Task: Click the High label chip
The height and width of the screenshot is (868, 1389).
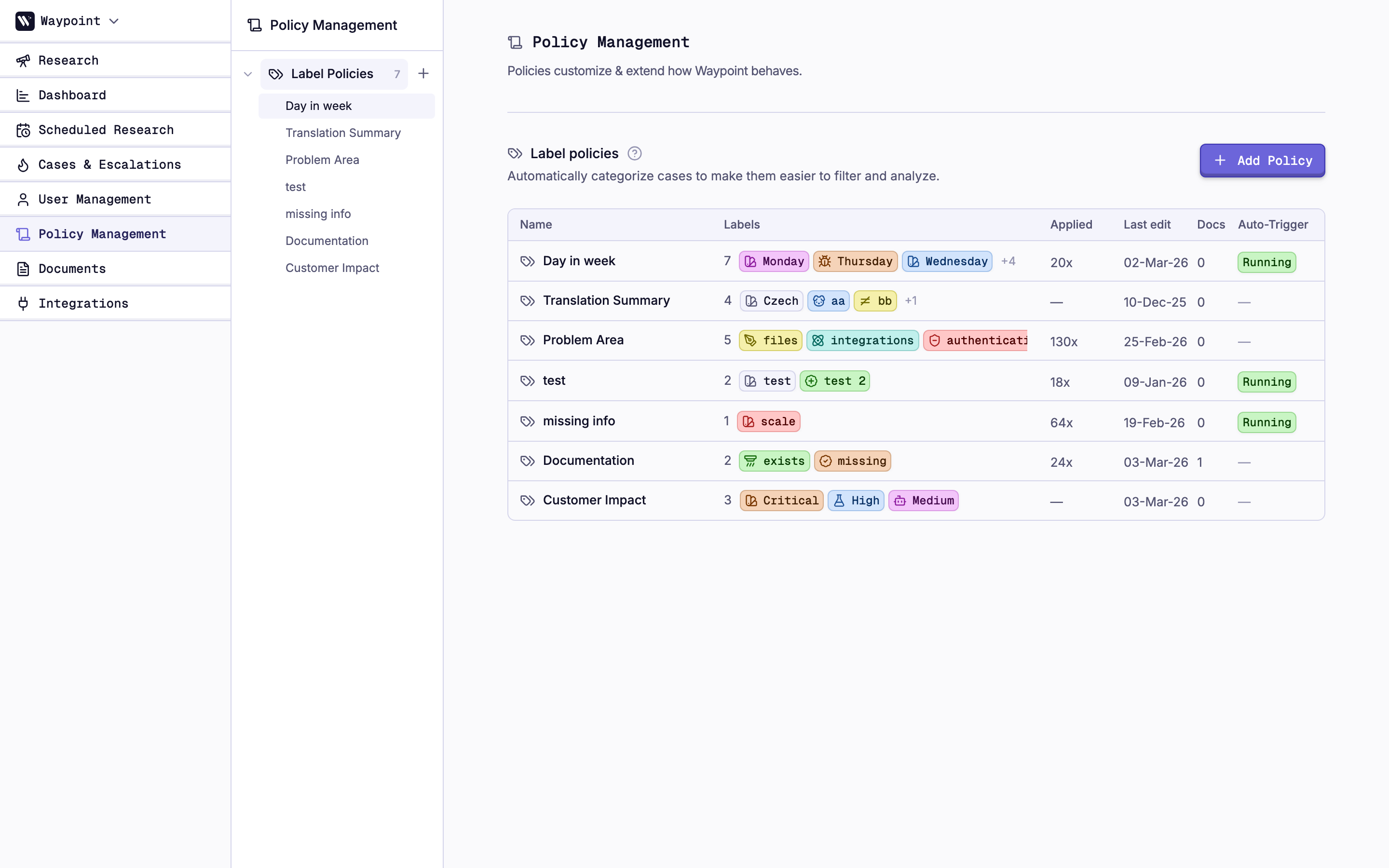Action: click(x=856, y=501)
